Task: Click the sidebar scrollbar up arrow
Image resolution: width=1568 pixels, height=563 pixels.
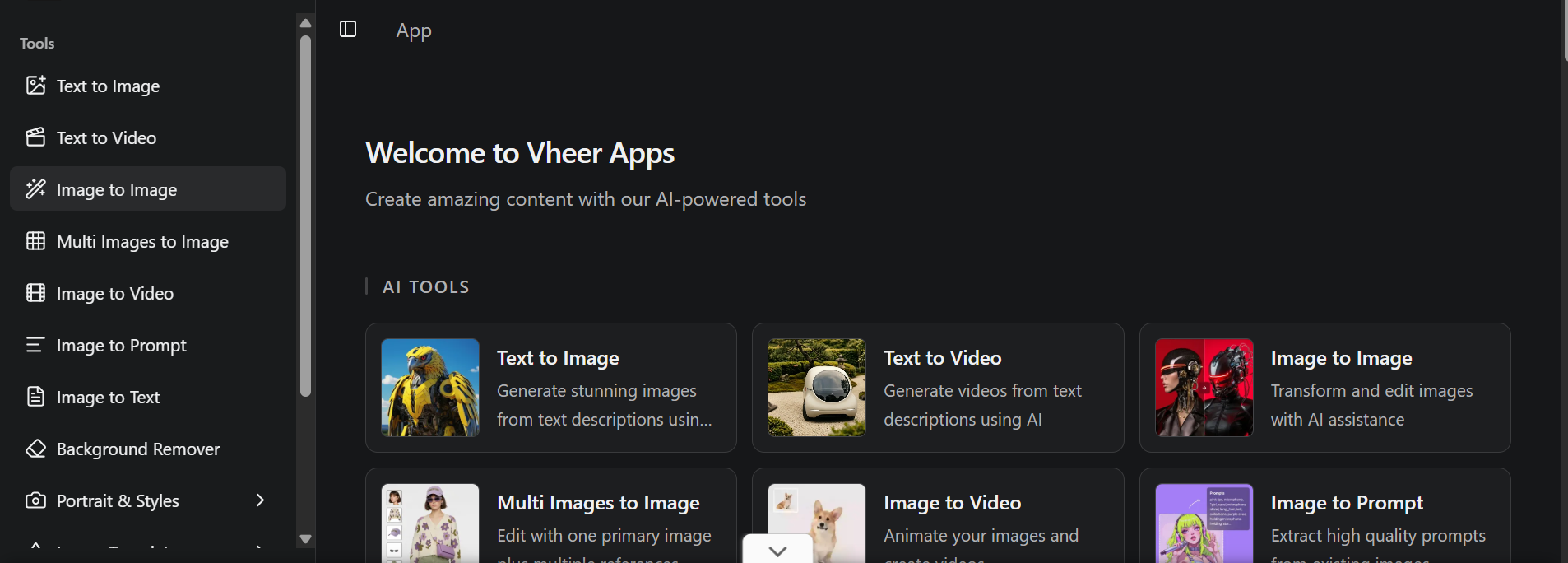Action: point(305,23)
